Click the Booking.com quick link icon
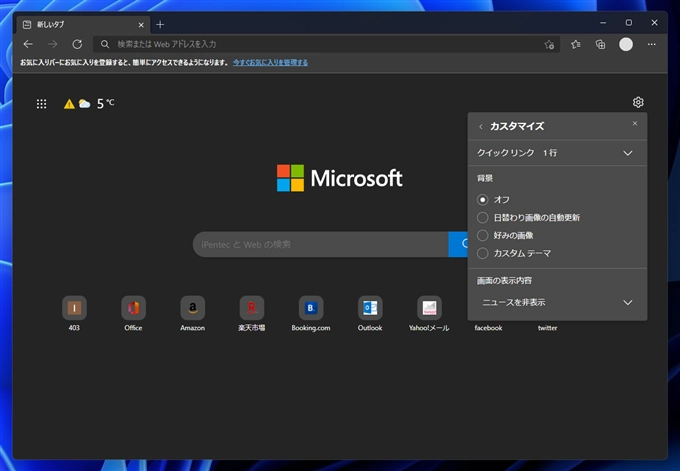 tap(311, 307)
